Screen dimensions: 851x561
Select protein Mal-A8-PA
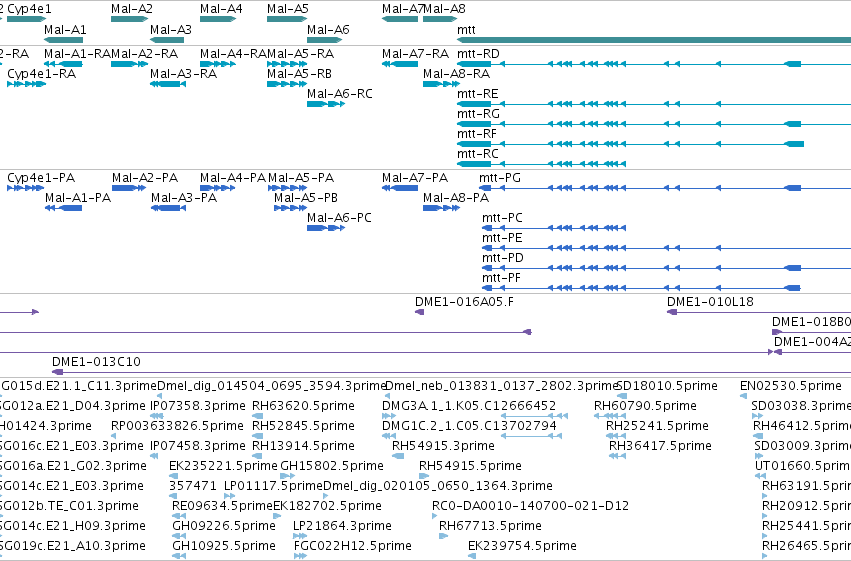[441, 208]
